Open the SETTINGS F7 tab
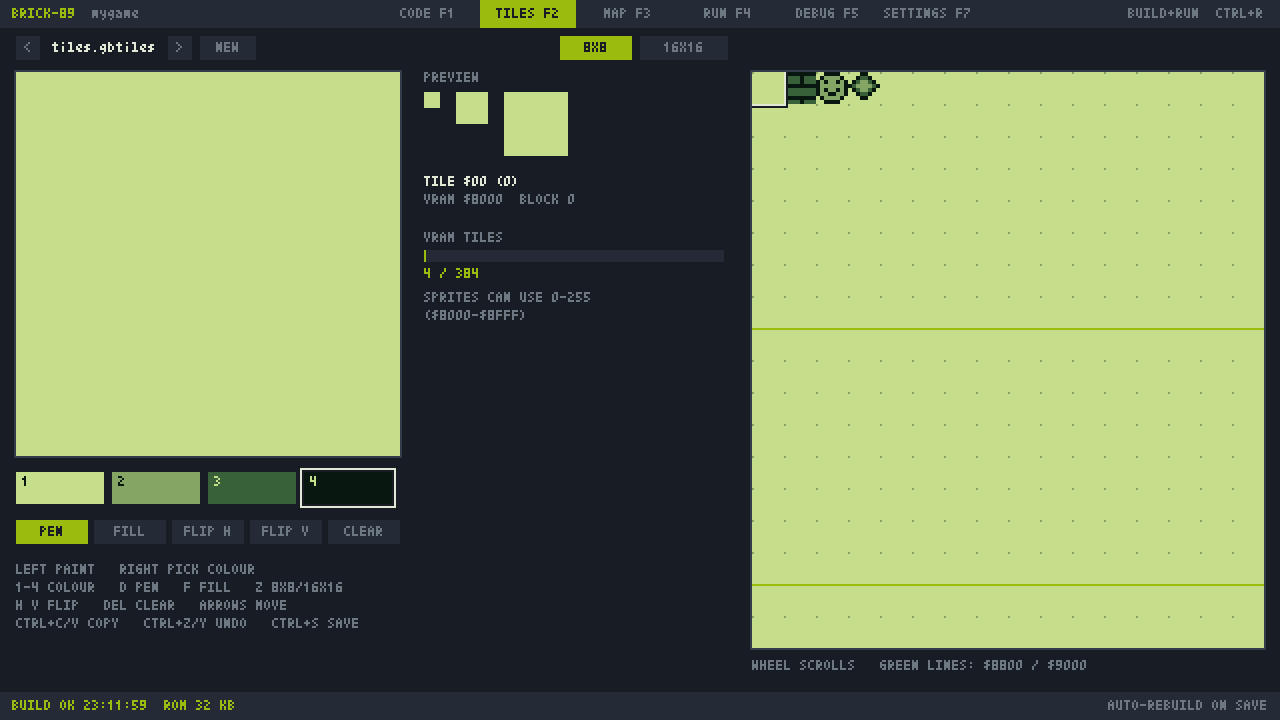This screenshot has height=720, width=1280. pyautogui.click(x=927, y=13)
